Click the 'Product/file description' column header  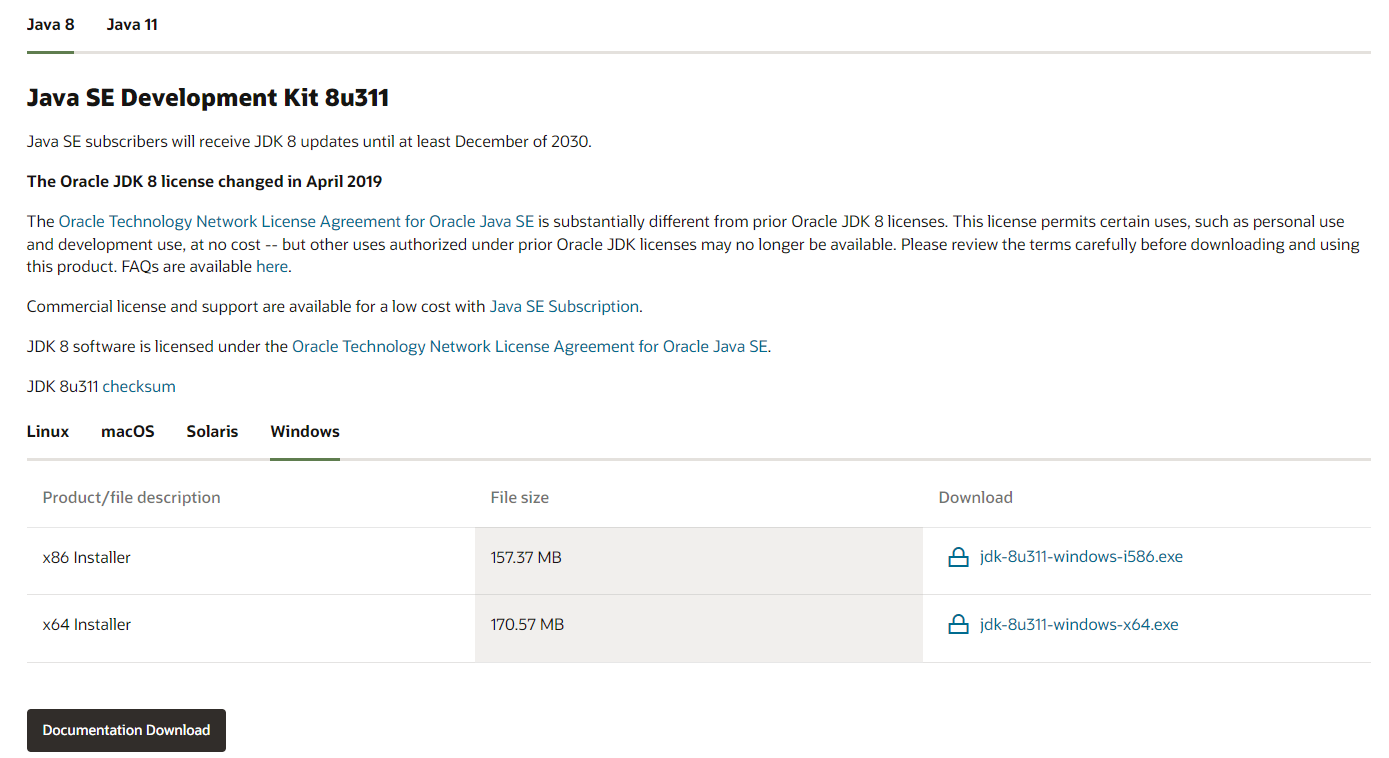tap(131, 498)
